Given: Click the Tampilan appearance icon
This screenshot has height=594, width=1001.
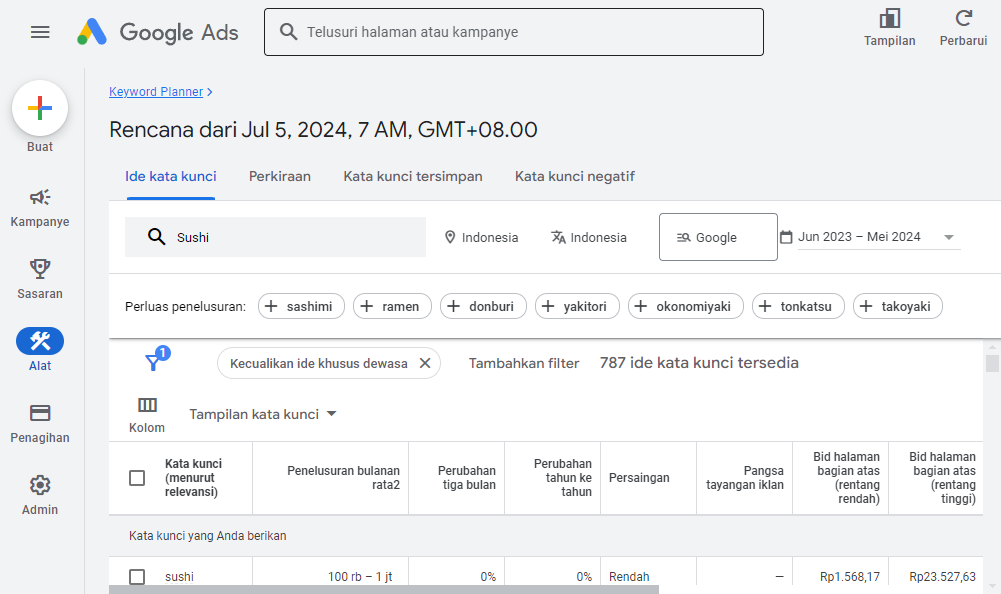Looking at the screenshot, I should pos(889,19).
